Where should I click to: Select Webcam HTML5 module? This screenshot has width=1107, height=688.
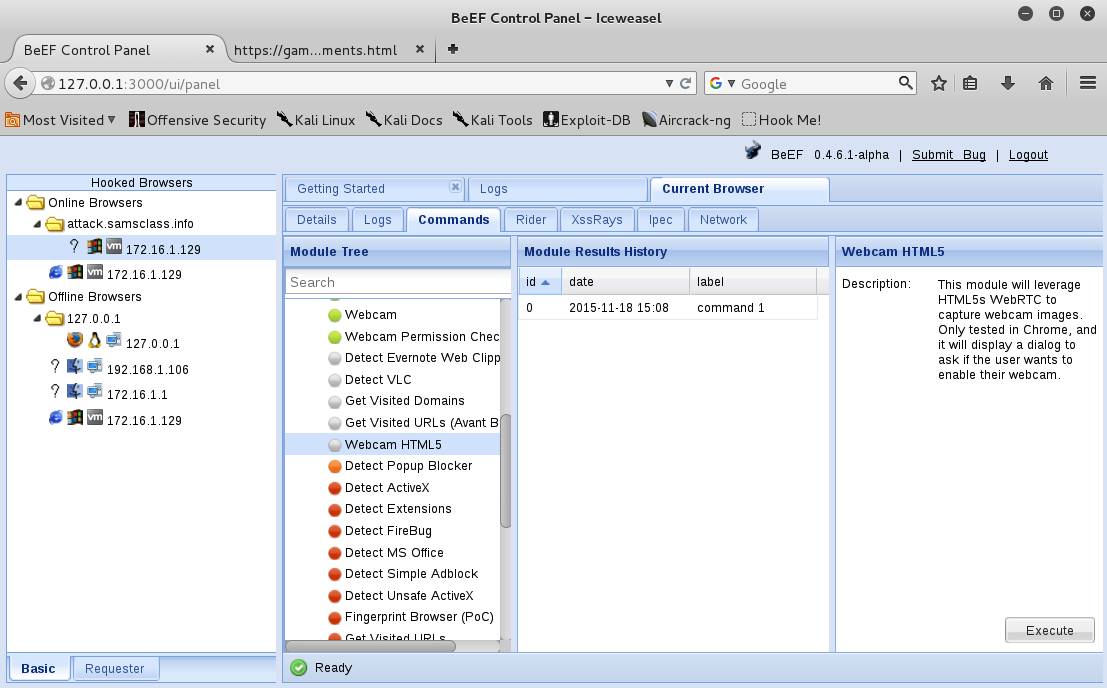(x=392, y=445)
